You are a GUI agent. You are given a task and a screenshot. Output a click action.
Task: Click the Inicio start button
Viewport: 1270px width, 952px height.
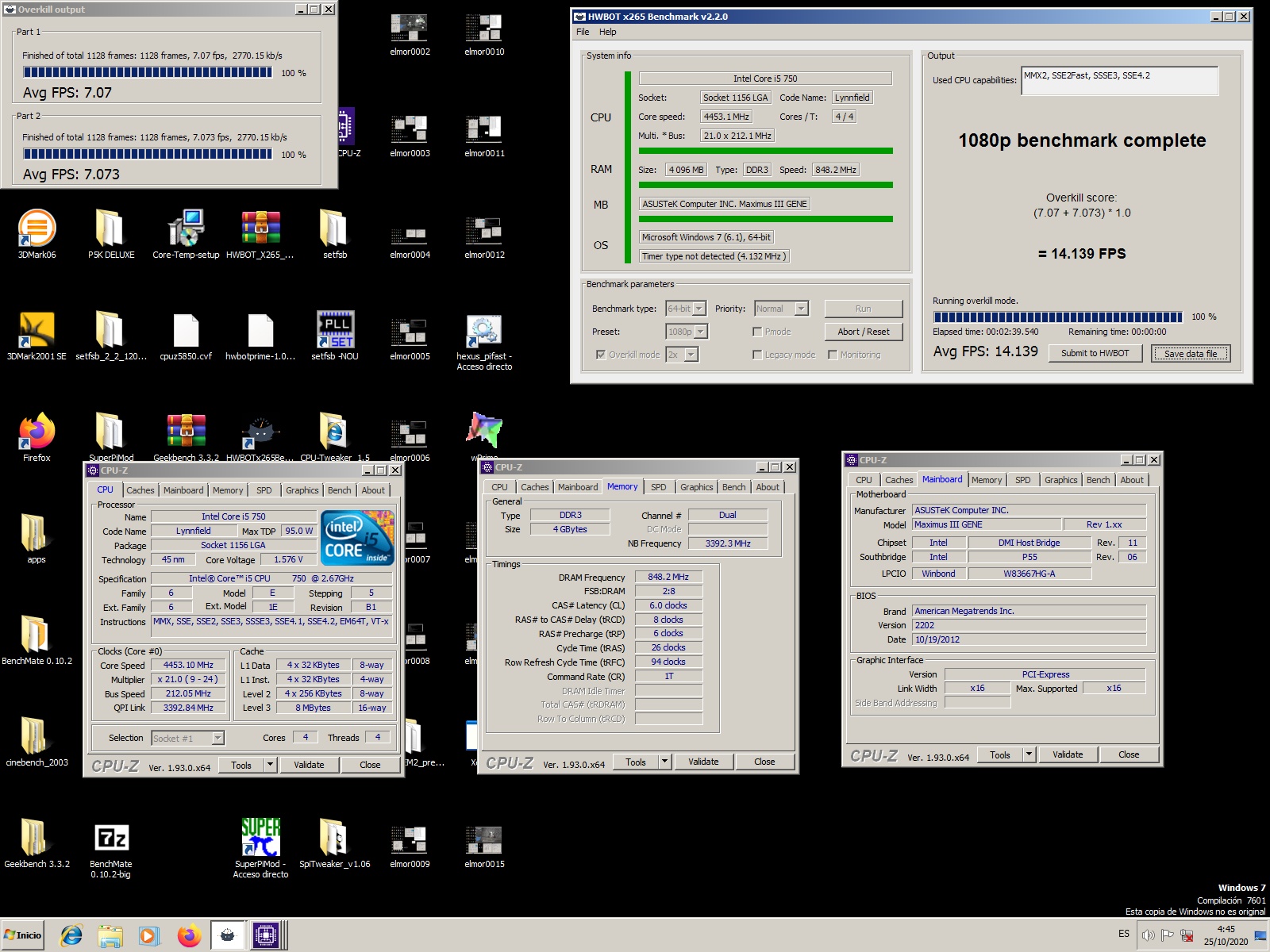(23, 935)
